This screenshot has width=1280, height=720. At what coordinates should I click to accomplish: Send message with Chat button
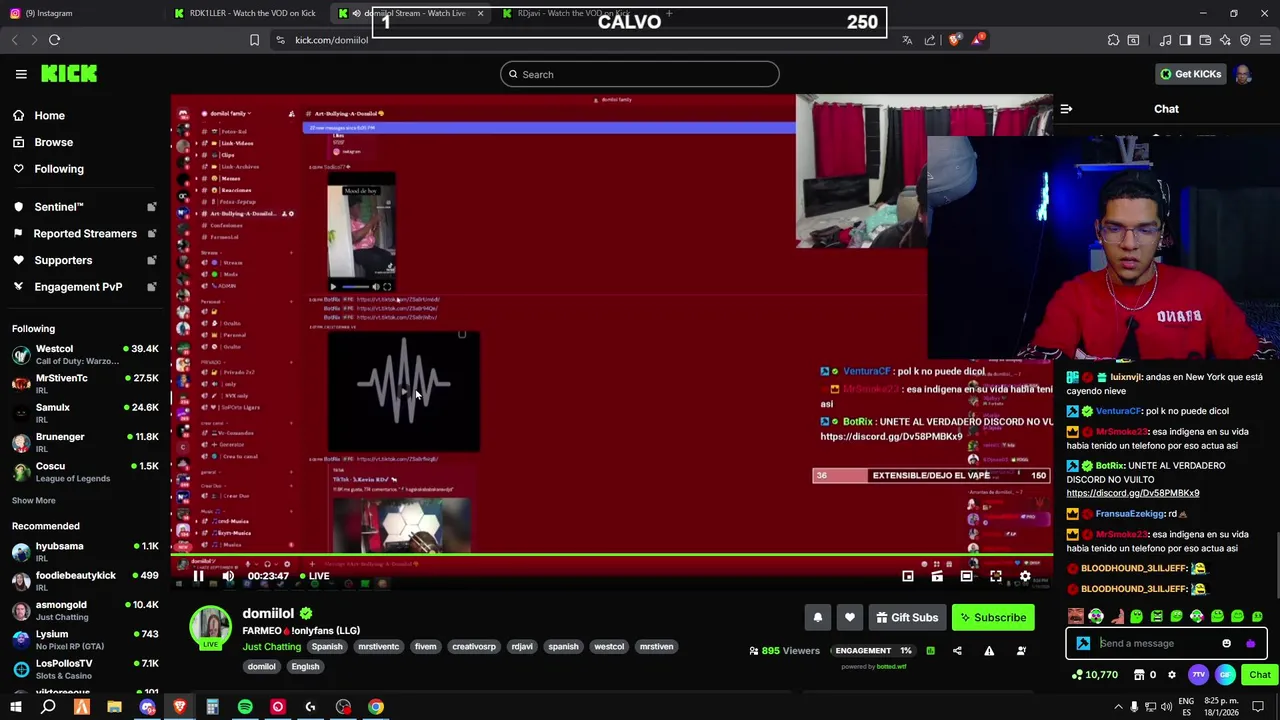[x=1259, y=675]
